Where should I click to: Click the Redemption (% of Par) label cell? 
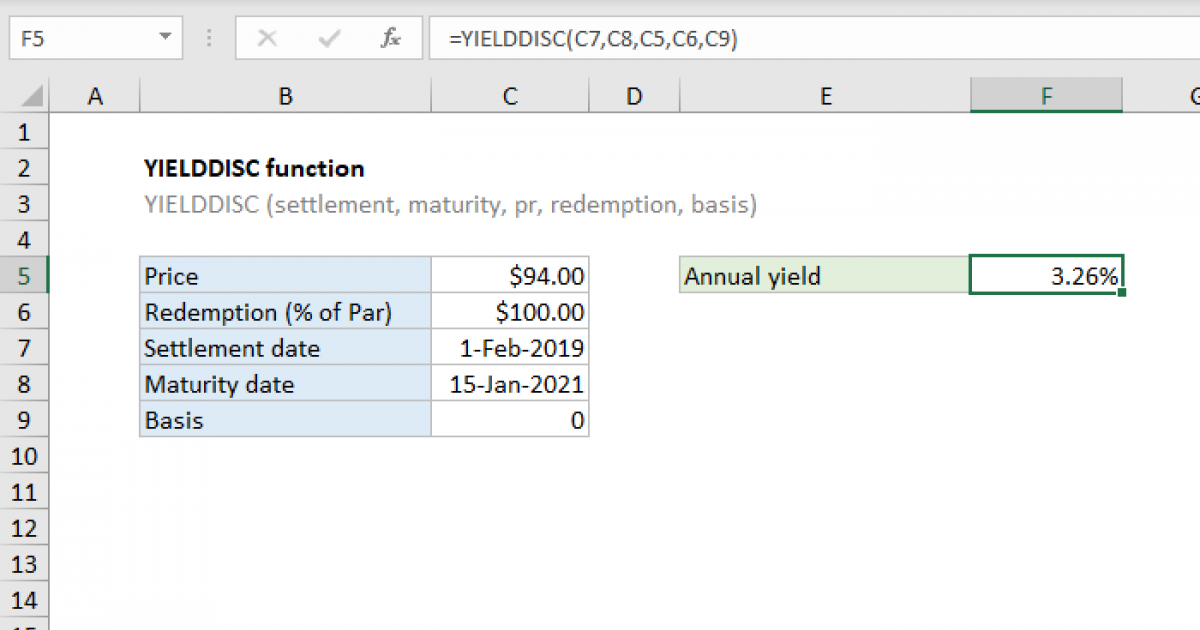pos(285,311)
